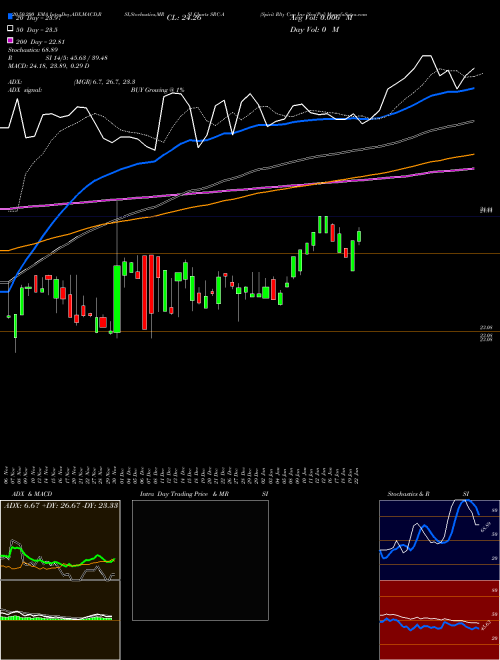Click the 'MACD: 24.18, 23.89, 0.29 D' line
This screenshot has width=500, height=660.
click(x=49, y=66)
